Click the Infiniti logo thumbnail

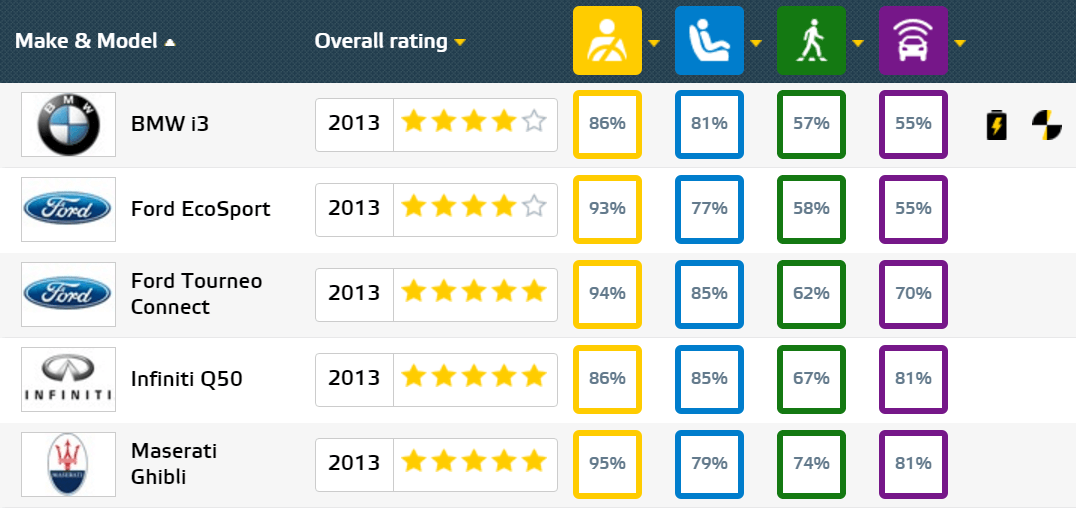69,380
